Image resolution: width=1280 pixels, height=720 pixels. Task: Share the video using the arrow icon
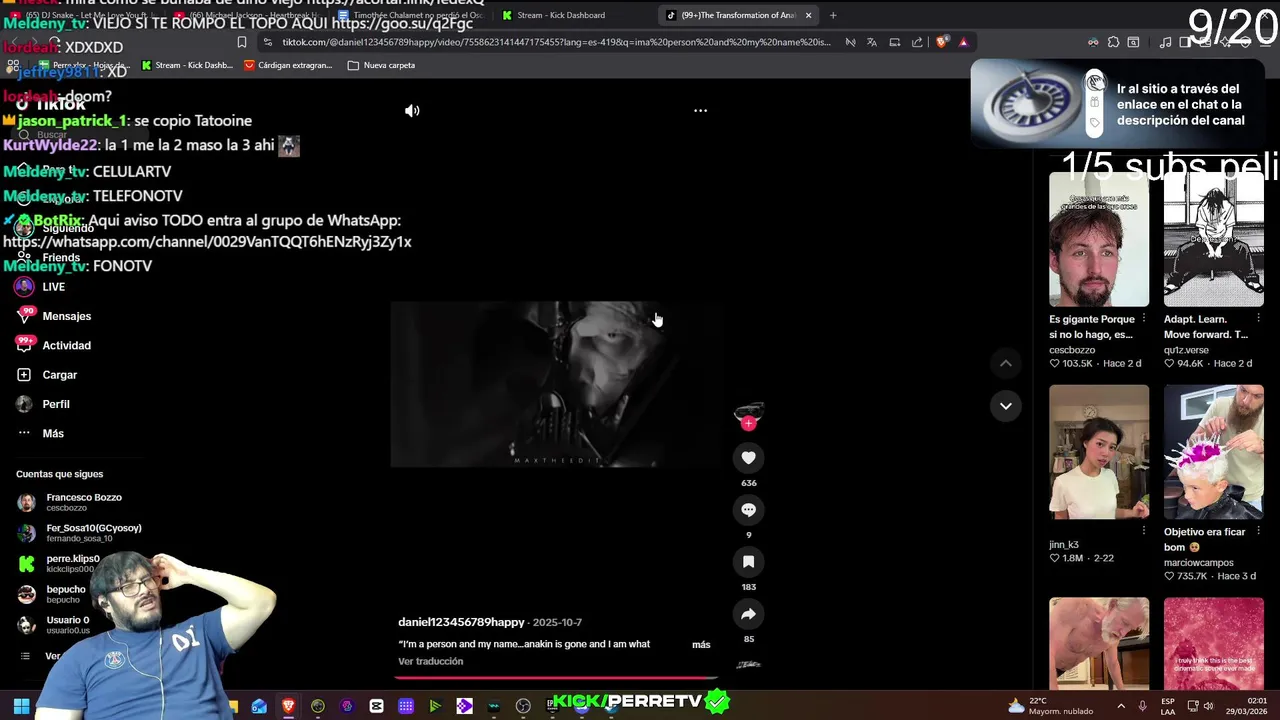(x=748, y=614)
